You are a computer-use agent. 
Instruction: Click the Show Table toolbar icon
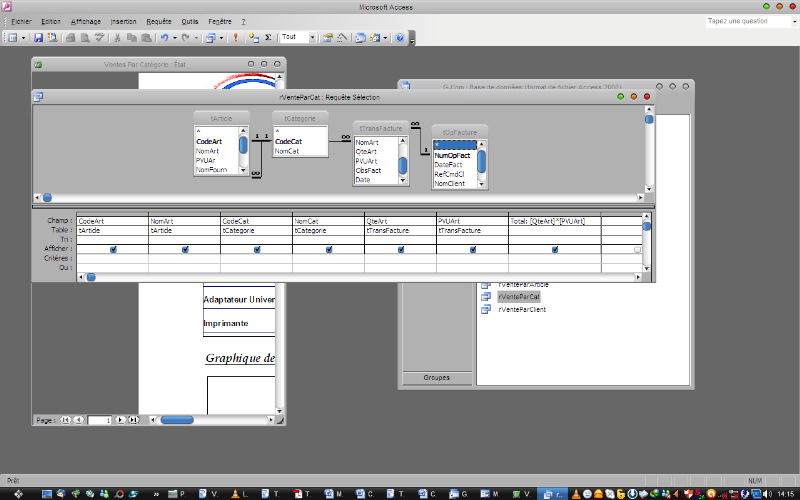[x=253, y=38]
